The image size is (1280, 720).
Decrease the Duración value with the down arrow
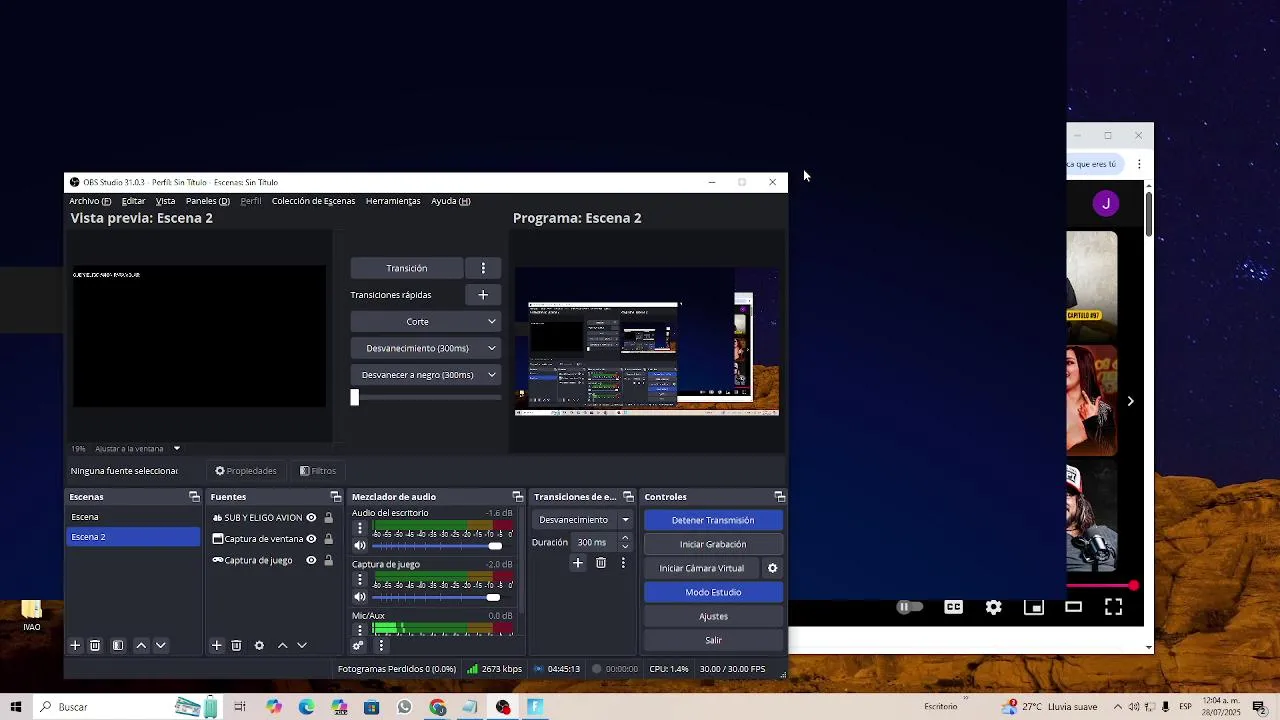[x=625, y=547]
